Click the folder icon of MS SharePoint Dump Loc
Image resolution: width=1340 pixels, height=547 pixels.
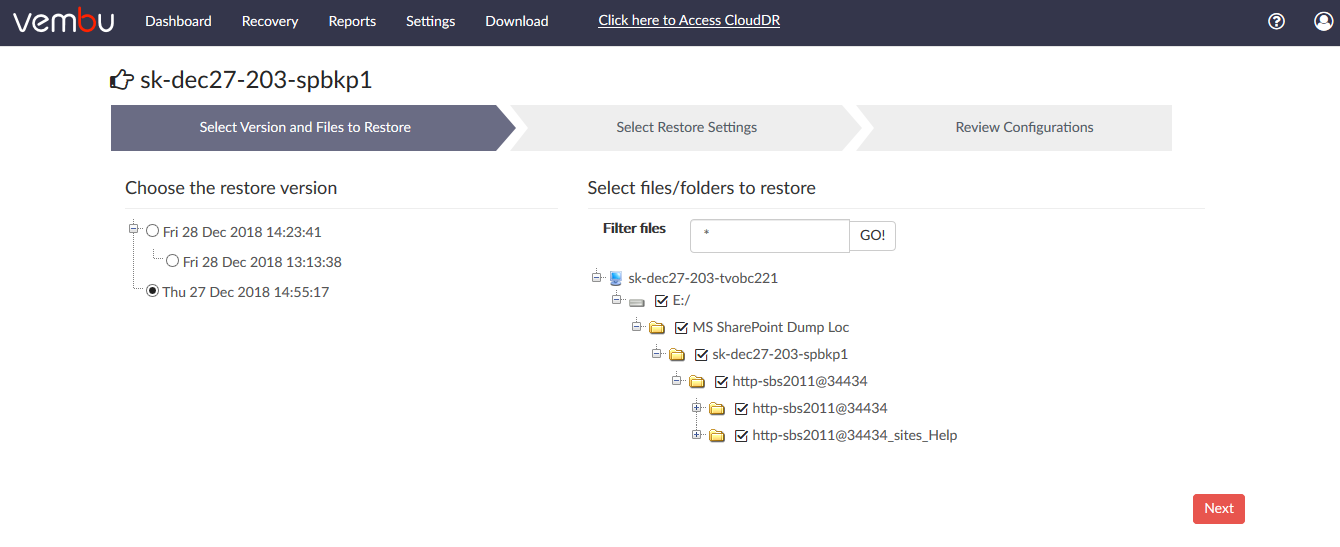click(657, 327)
